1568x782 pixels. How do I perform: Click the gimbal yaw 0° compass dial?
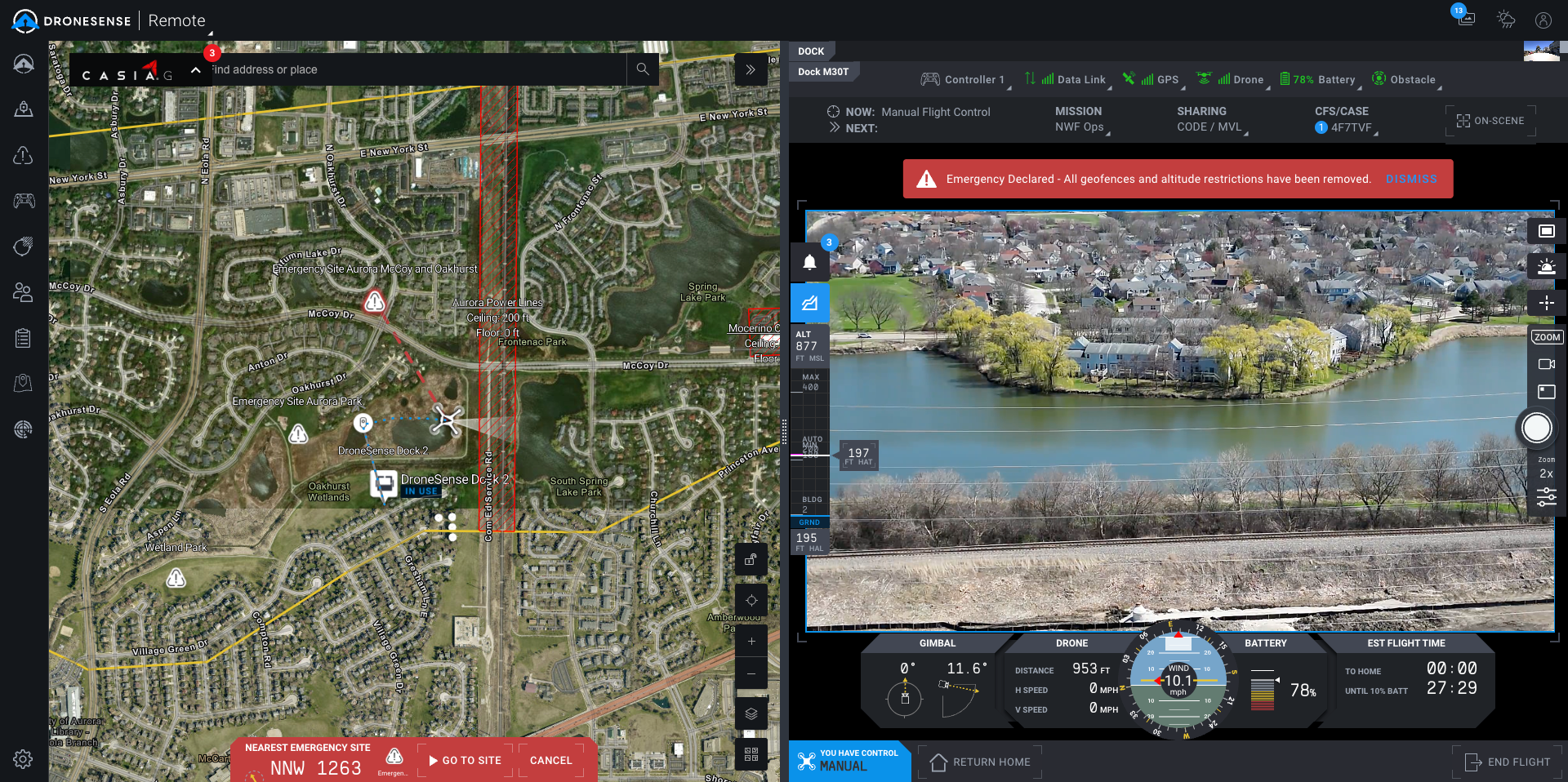905,699
